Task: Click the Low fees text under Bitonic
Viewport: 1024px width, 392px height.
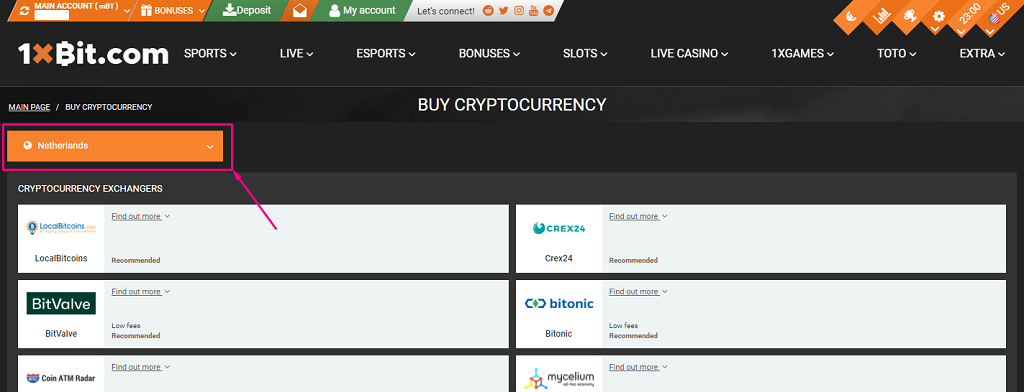Action: point(624,325)
